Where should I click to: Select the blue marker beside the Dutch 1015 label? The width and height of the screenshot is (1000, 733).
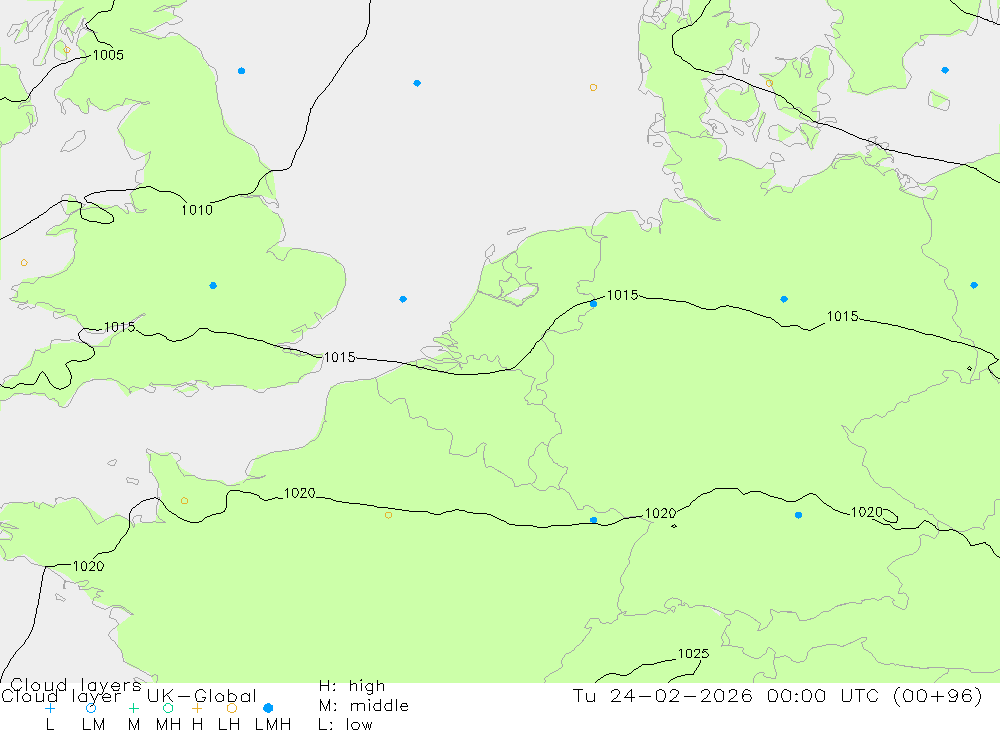593,304
